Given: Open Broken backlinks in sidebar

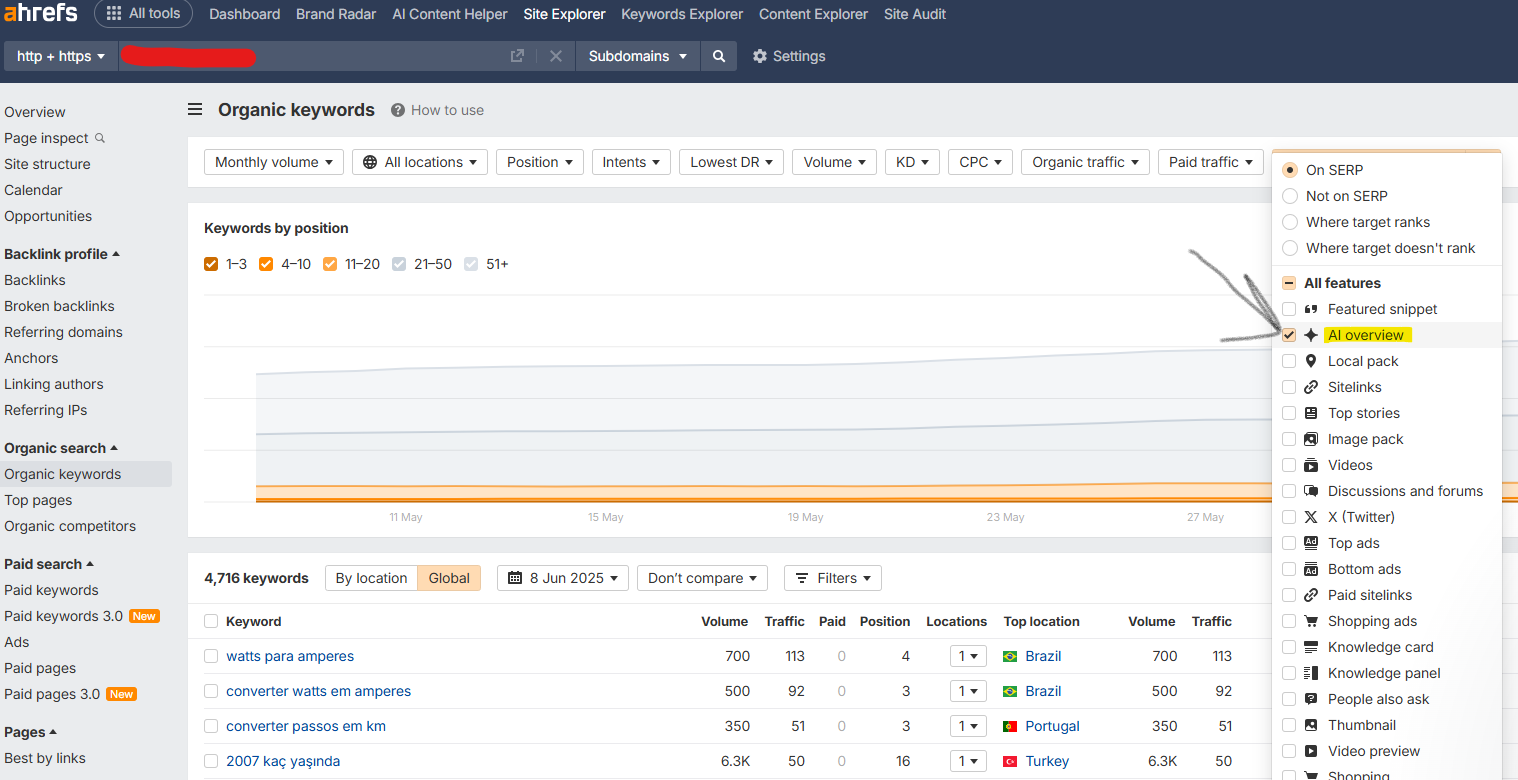Looking at the screenshot, I should pos(59,306).
